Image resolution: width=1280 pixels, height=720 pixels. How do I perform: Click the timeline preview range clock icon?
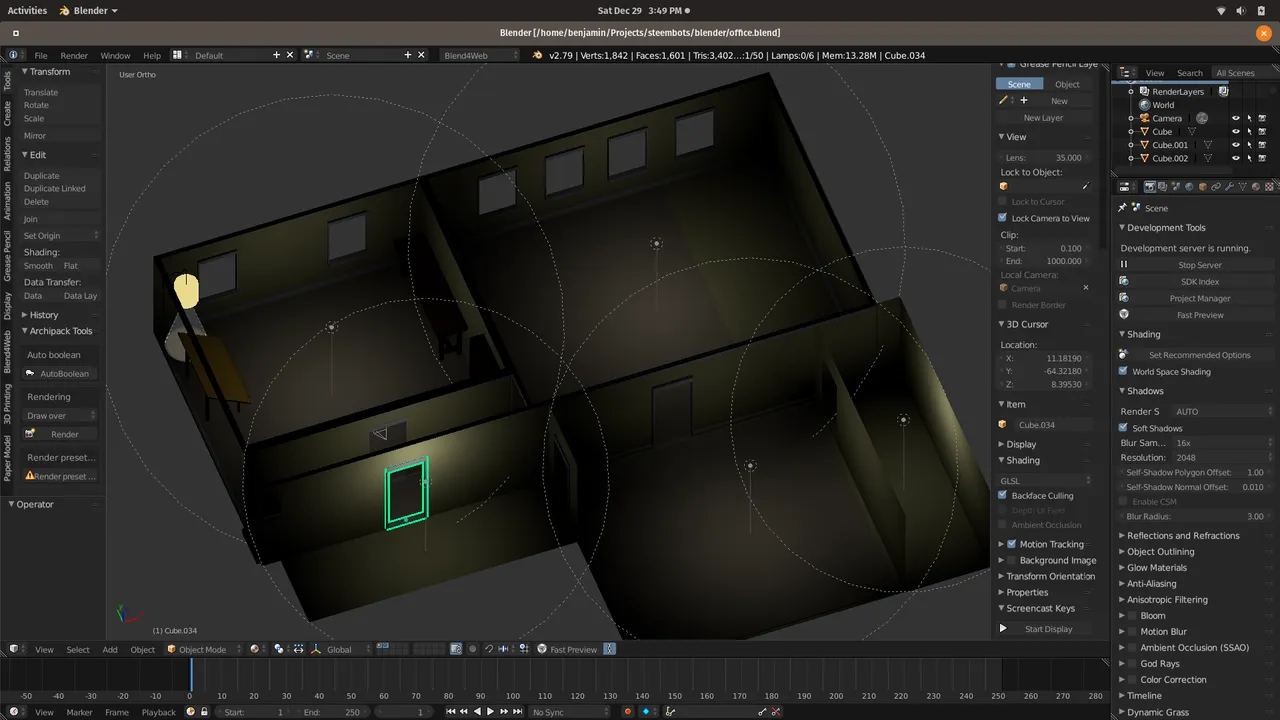190,712
